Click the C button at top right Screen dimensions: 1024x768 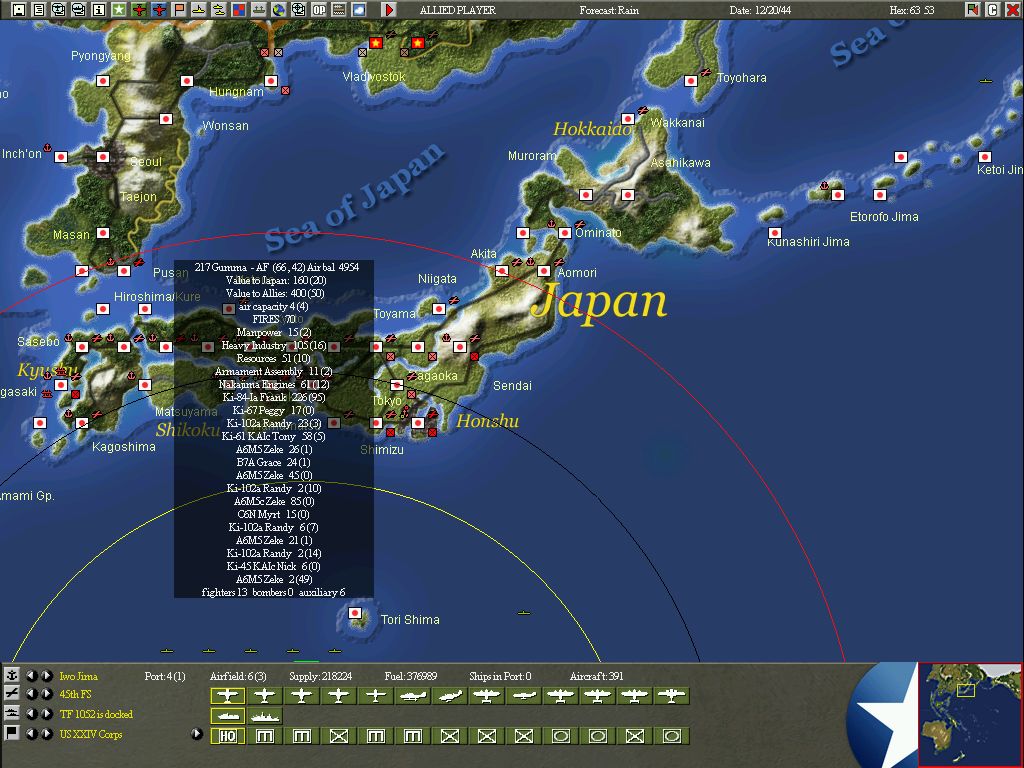click(x=993, y=10)
